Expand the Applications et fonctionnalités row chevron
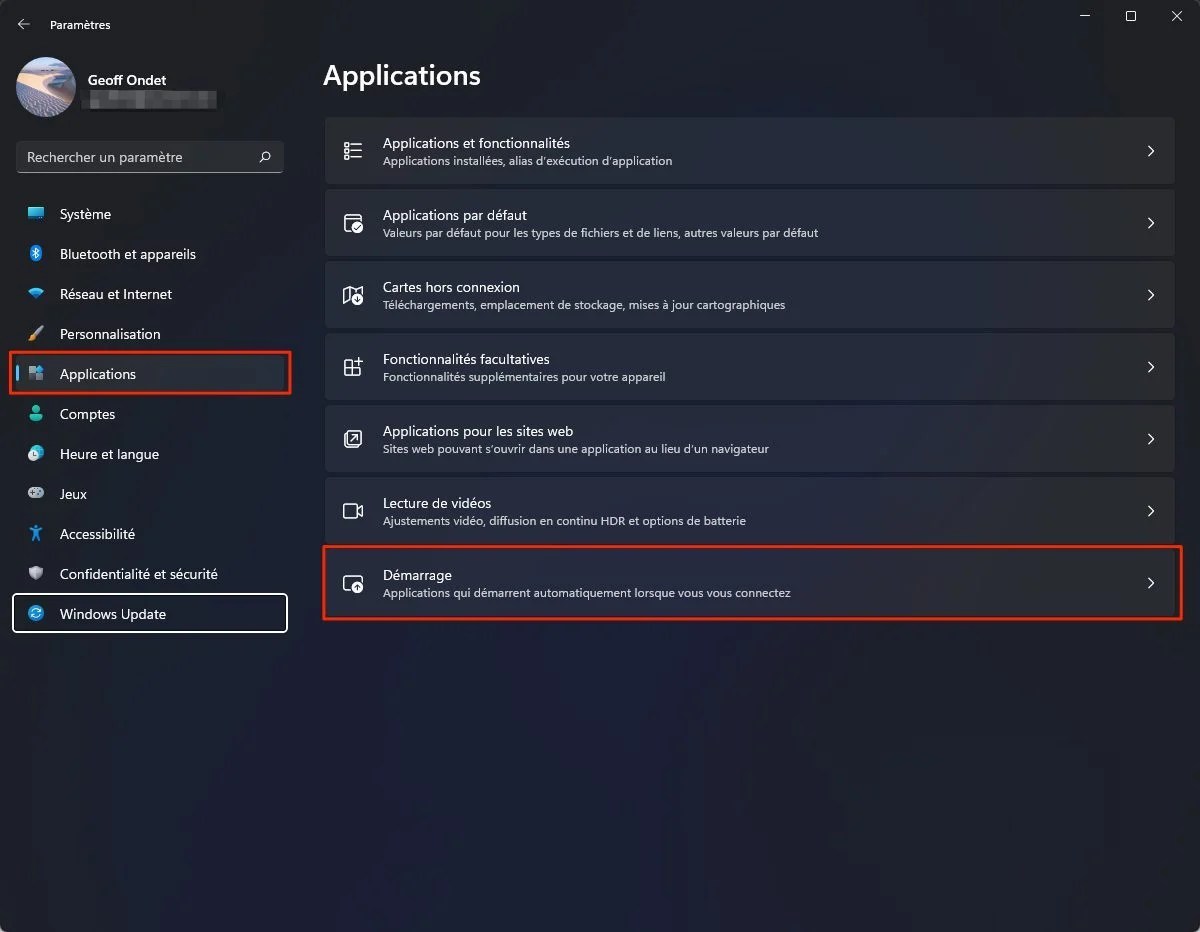Image resolution: width=1200 pixels, height=932 pixels. tap(1151, 150)
